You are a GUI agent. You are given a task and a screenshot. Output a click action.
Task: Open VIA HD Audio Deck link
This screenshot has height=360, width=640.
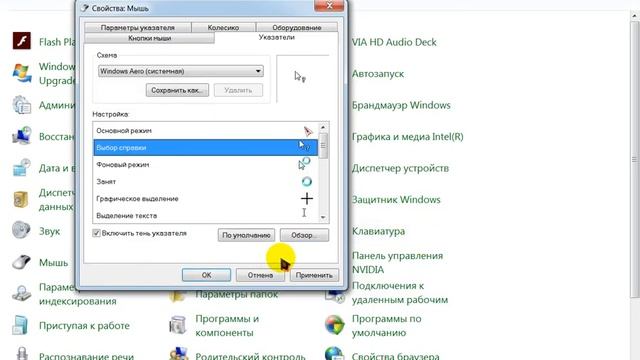coord(394,42)
